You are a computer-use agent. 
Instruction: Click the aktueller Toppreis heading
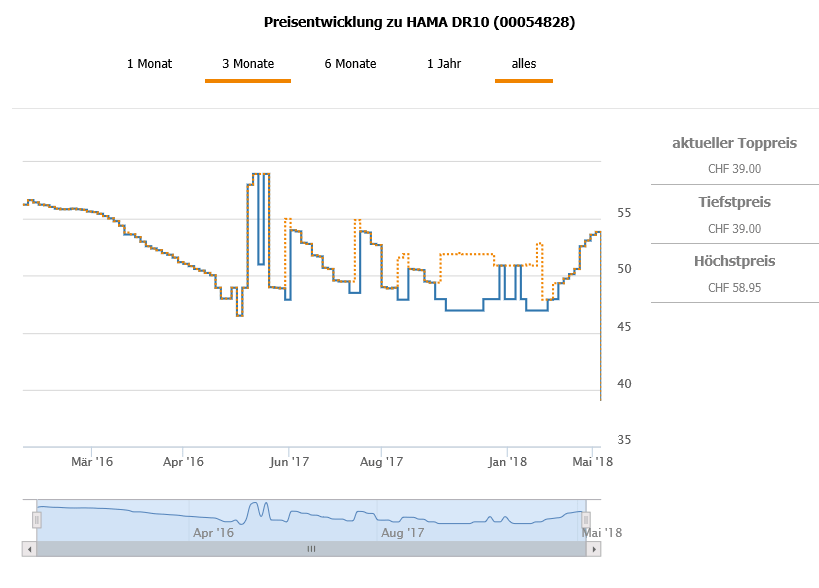[x=734, y=144]
